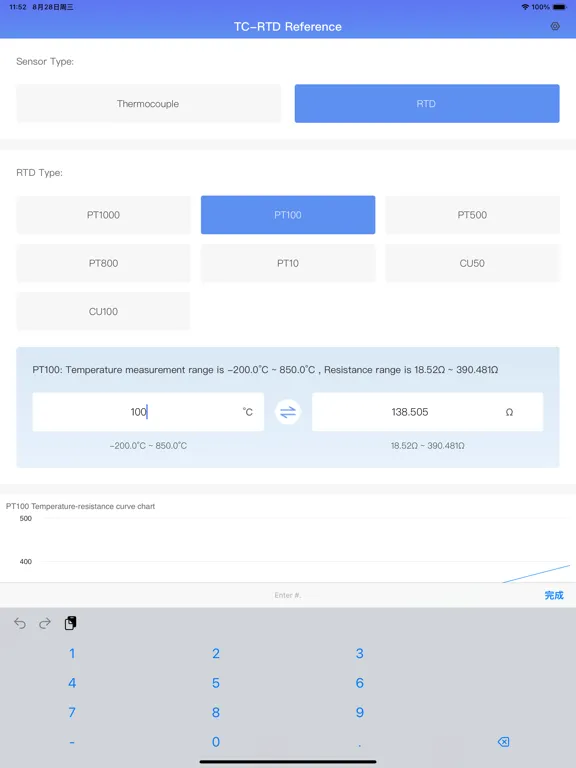Viewport: 576px width, 768px height.
Task: Choose the CU50 RTD type
Action: [472, 263]
